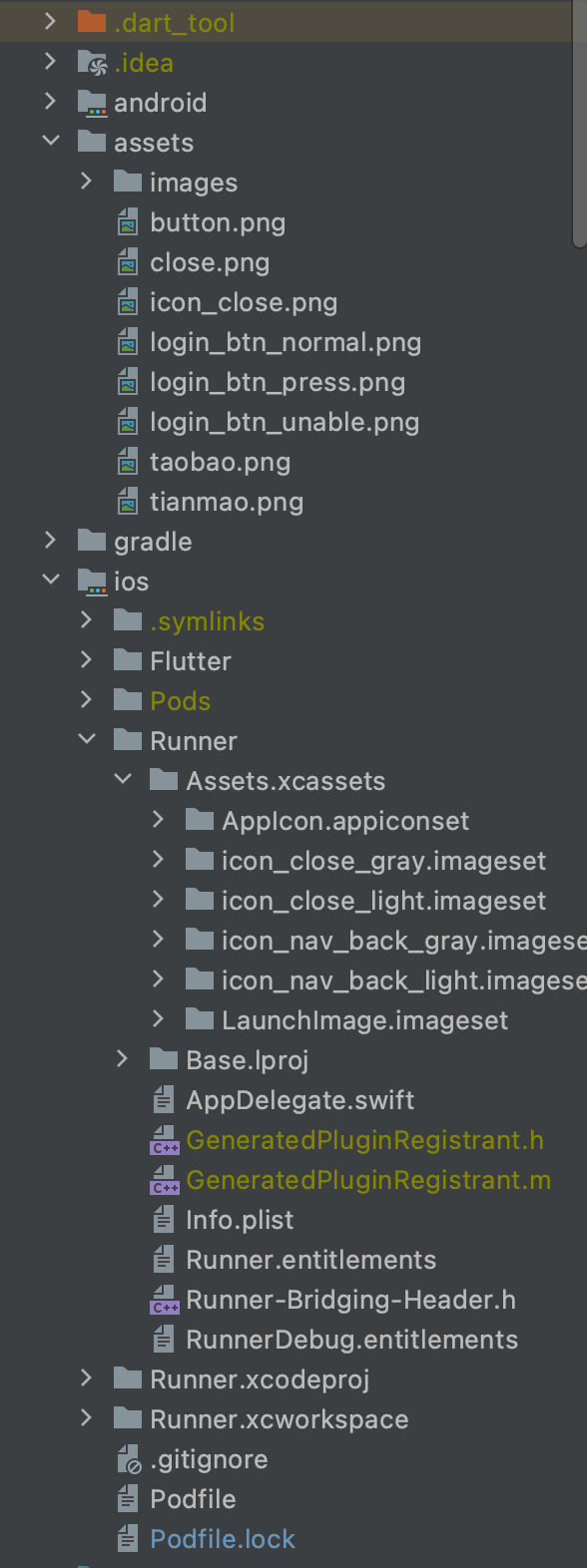Select the Runner.entitlements file
Viewport: 587px width, 1568px height.
(x=310, y=1259)
